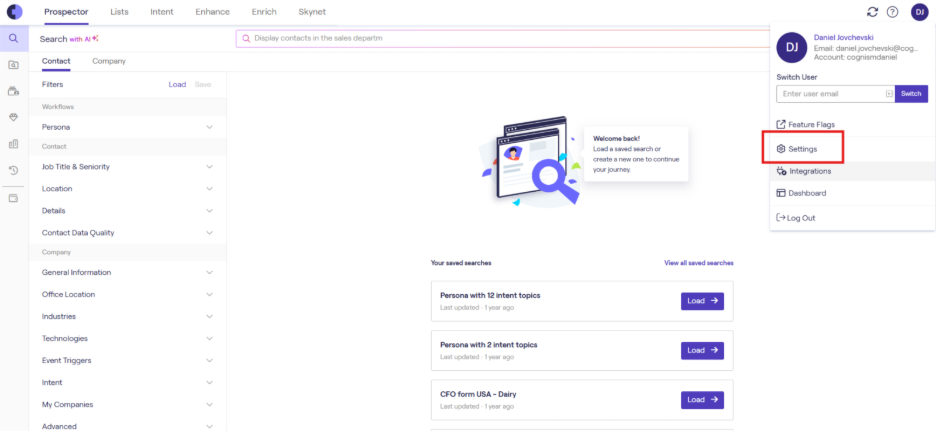Expand the Event Triggers filter
The height and width of the screenshot is (432, 936).
pyautogui.click(x=210, y=360)
